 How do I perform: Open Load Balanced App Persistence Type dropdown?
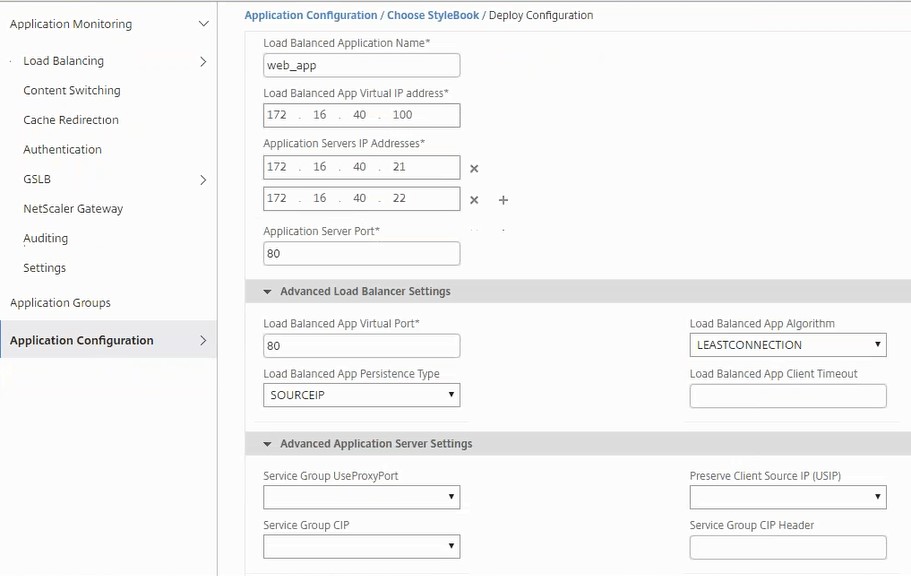click(x=361, y=395)
